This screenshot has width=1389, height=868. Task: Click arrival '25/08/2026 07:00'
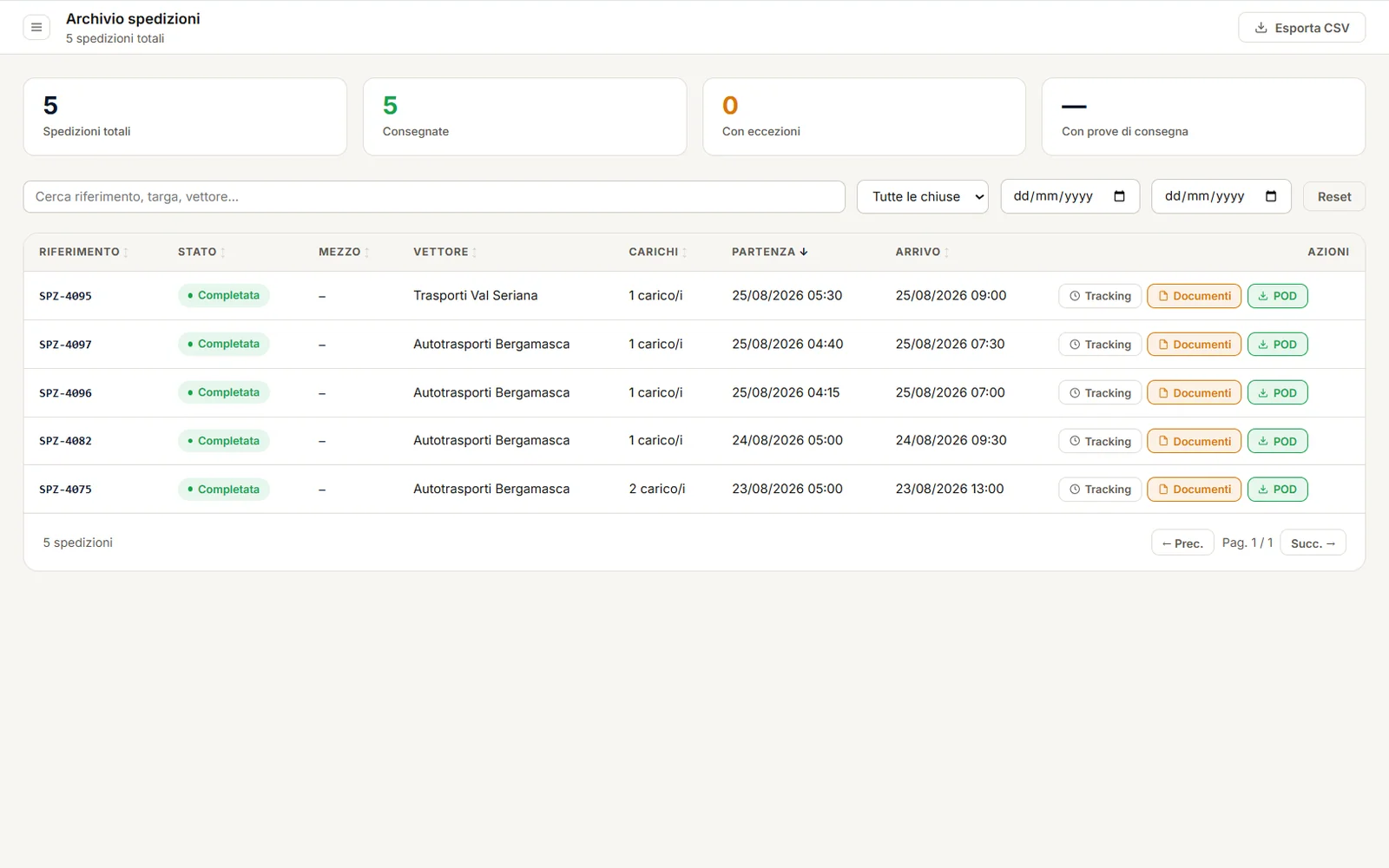951,392
